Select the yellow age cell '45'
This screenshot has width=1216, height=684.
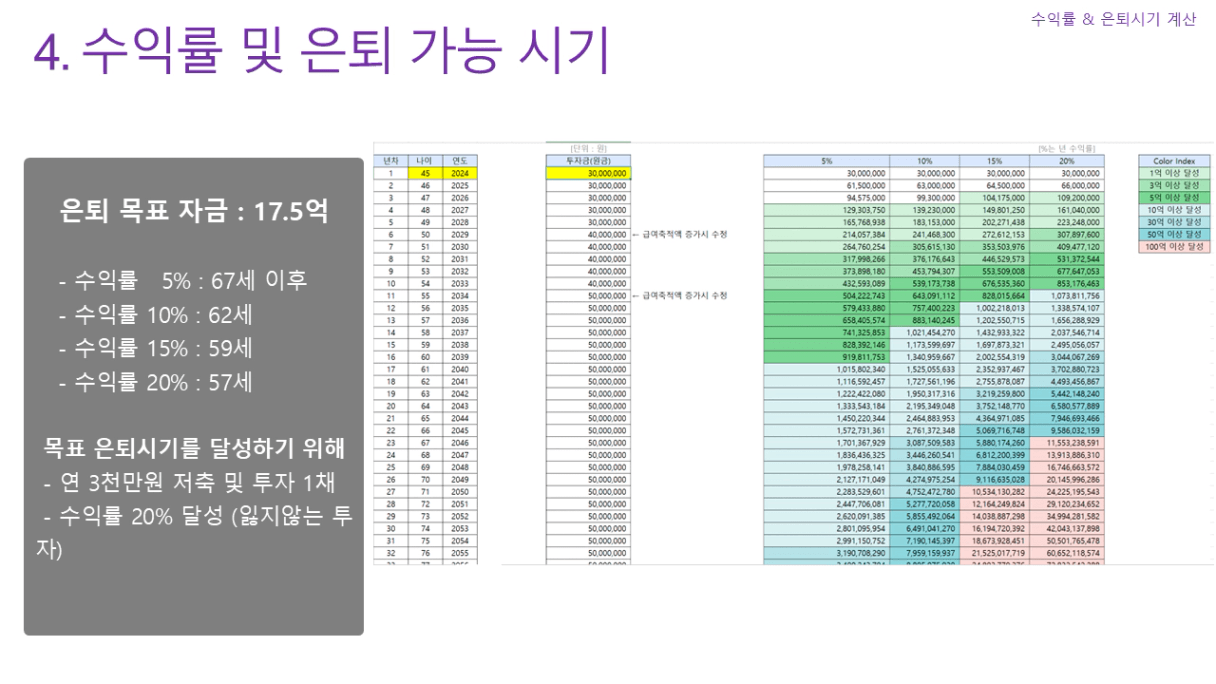[423, 173]
